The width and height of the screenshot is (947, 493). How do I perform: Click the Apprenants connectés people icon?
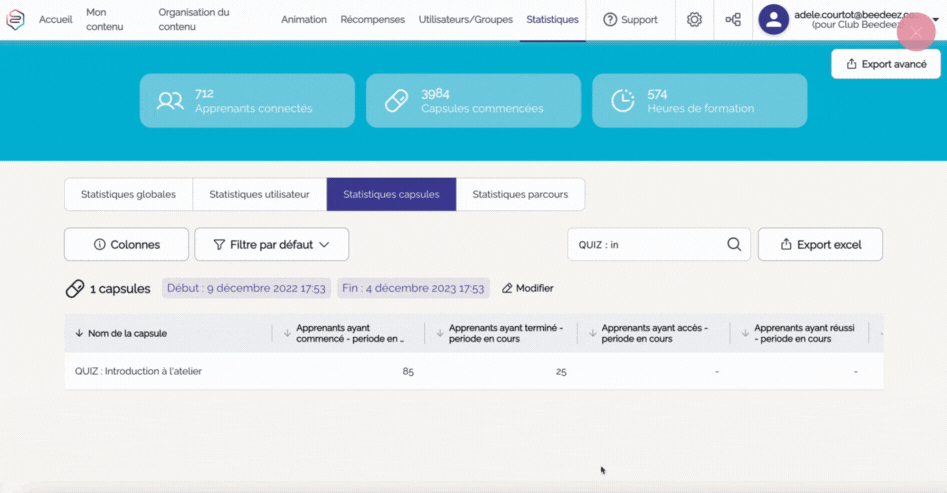(170, 101)
